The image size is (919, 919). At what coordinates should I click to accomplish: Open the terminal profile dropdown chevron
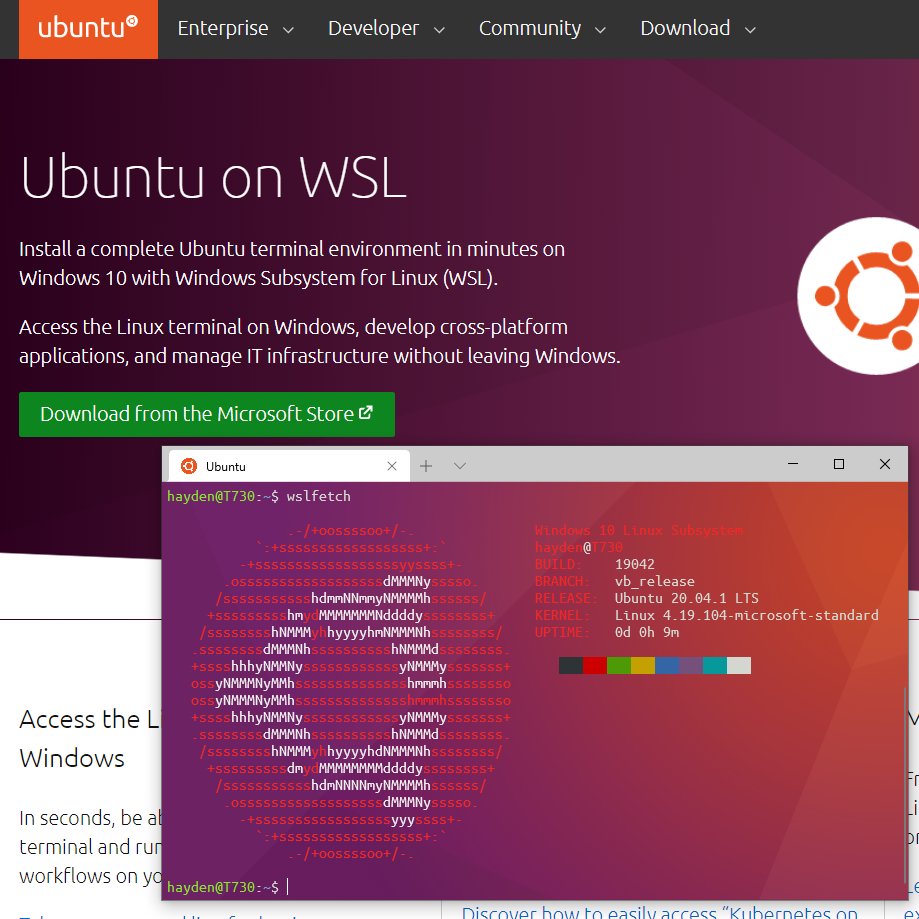click(460, 466)
